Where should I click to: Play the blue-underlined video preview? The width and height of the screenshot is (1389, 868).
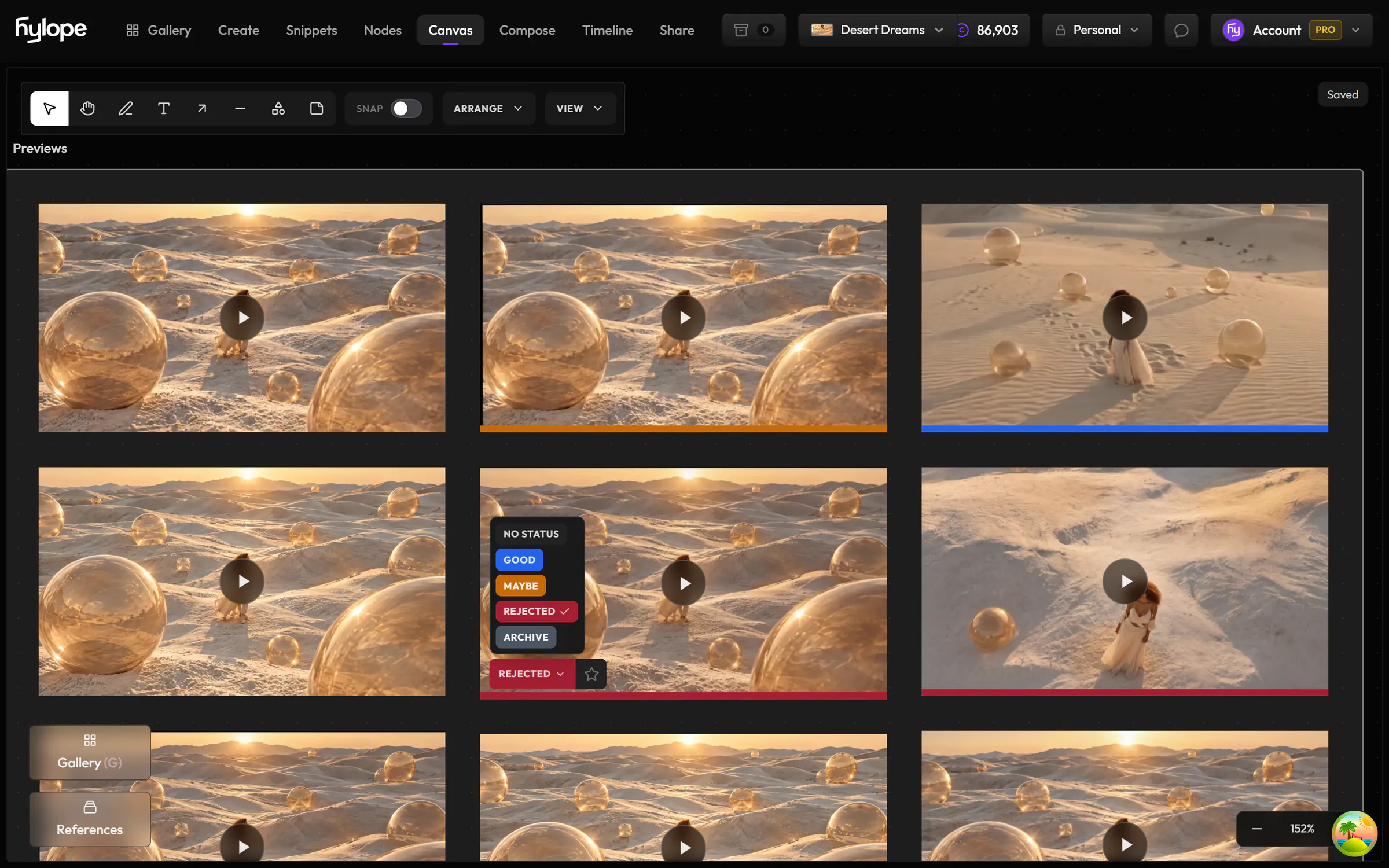(x=1125, y=317)
